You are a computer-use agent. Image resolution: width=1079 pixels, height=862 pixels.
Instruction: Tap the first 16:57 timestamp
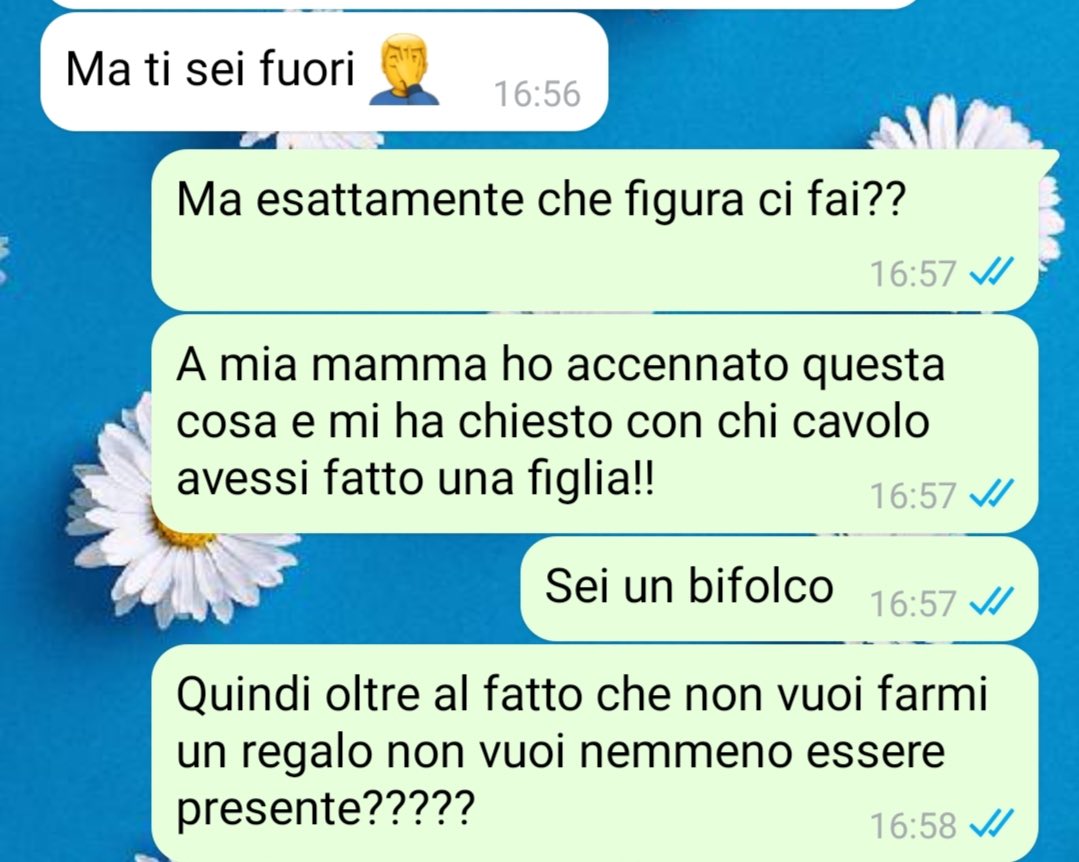coord(913,274)
